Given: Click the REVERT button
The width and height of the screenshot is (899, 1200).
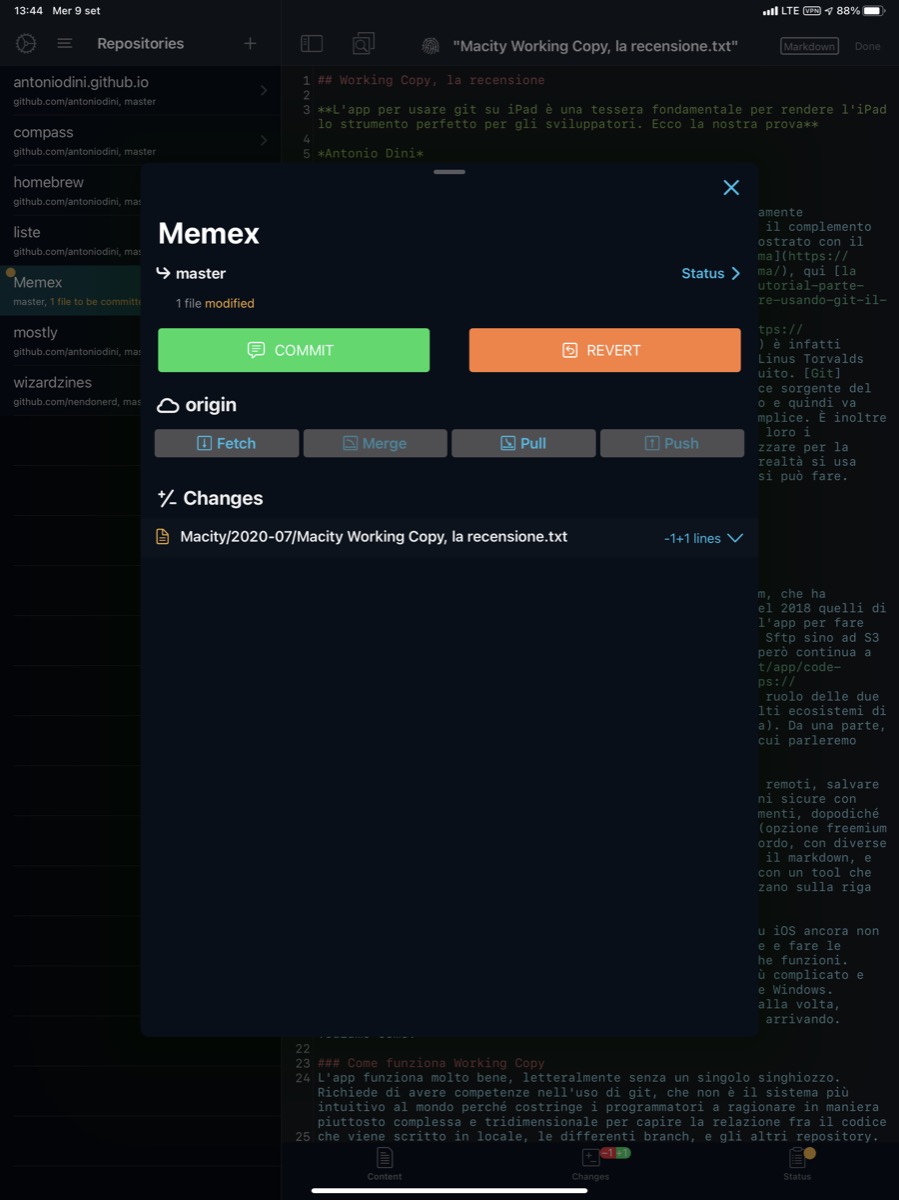Looking at the screenshot, I should pyautogui.click(x=605, y=350).
